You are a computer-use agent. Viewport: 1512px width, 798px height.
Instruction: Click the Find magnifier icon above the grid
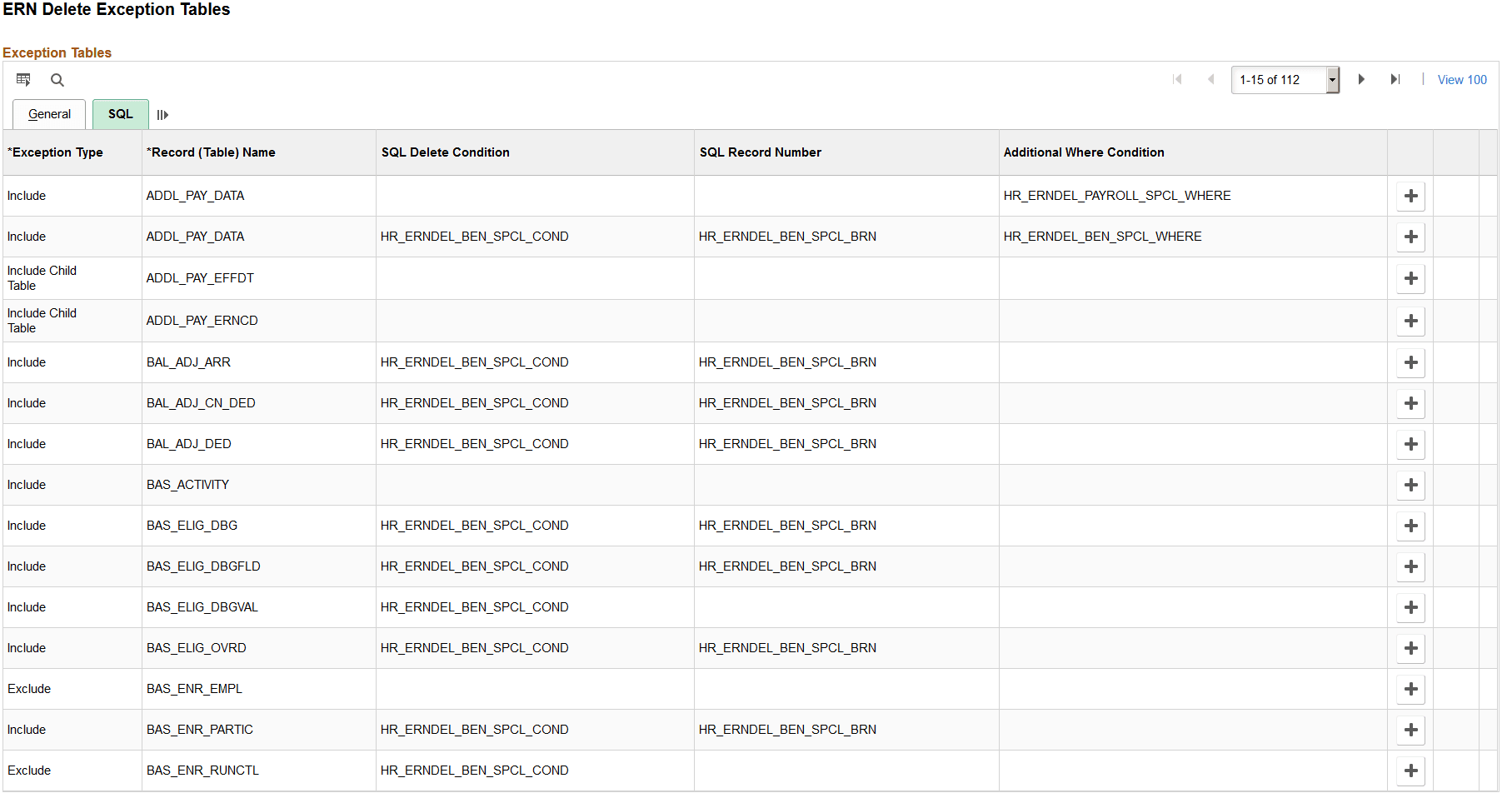pyautogui.click(x=57, y=79)
